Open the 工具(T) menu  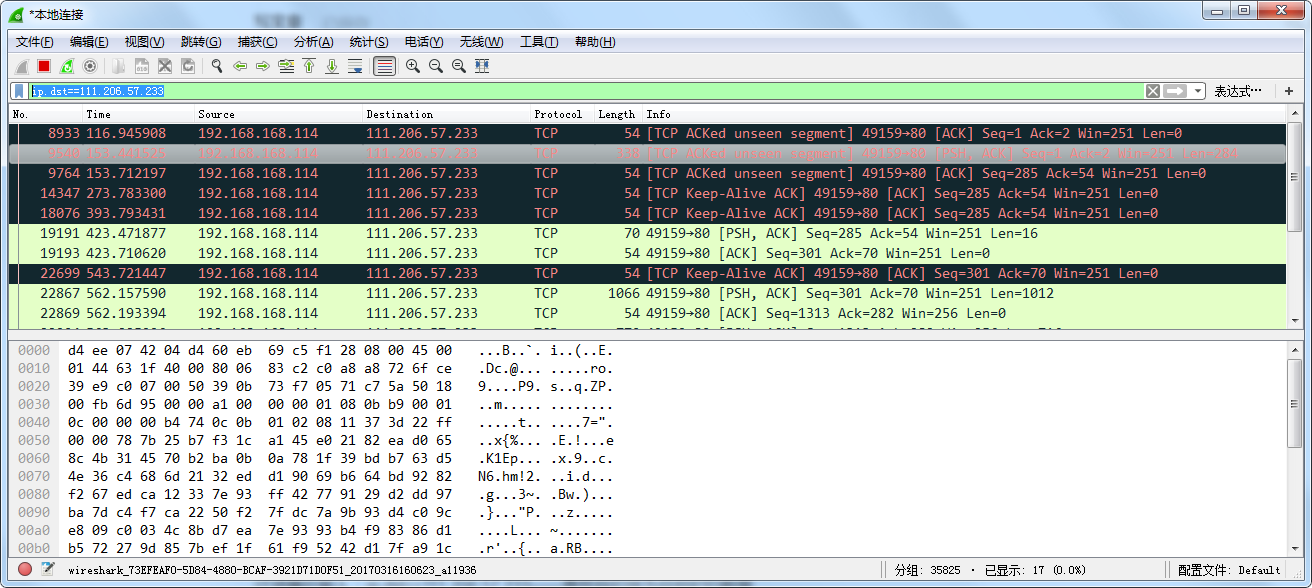[539, 42]
